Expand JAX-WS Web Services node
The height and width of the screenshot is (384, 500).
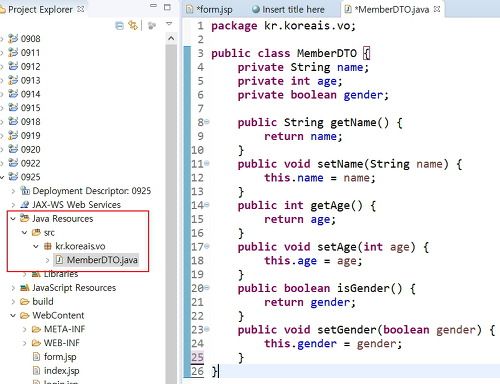coord(13,205)
